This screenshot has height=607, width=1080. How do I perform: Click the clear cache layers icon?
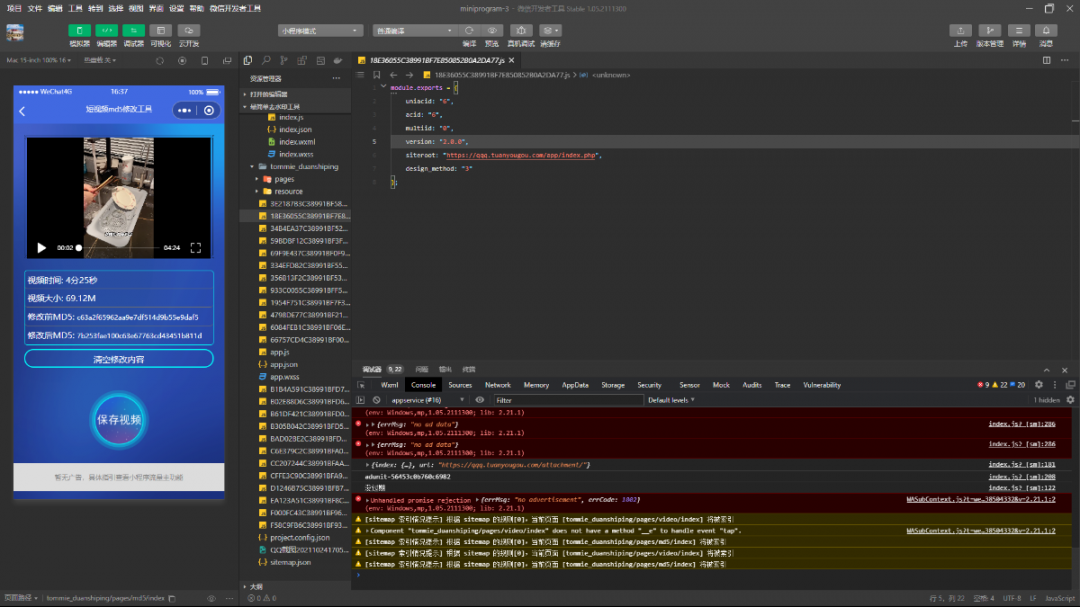click(550, 30)
